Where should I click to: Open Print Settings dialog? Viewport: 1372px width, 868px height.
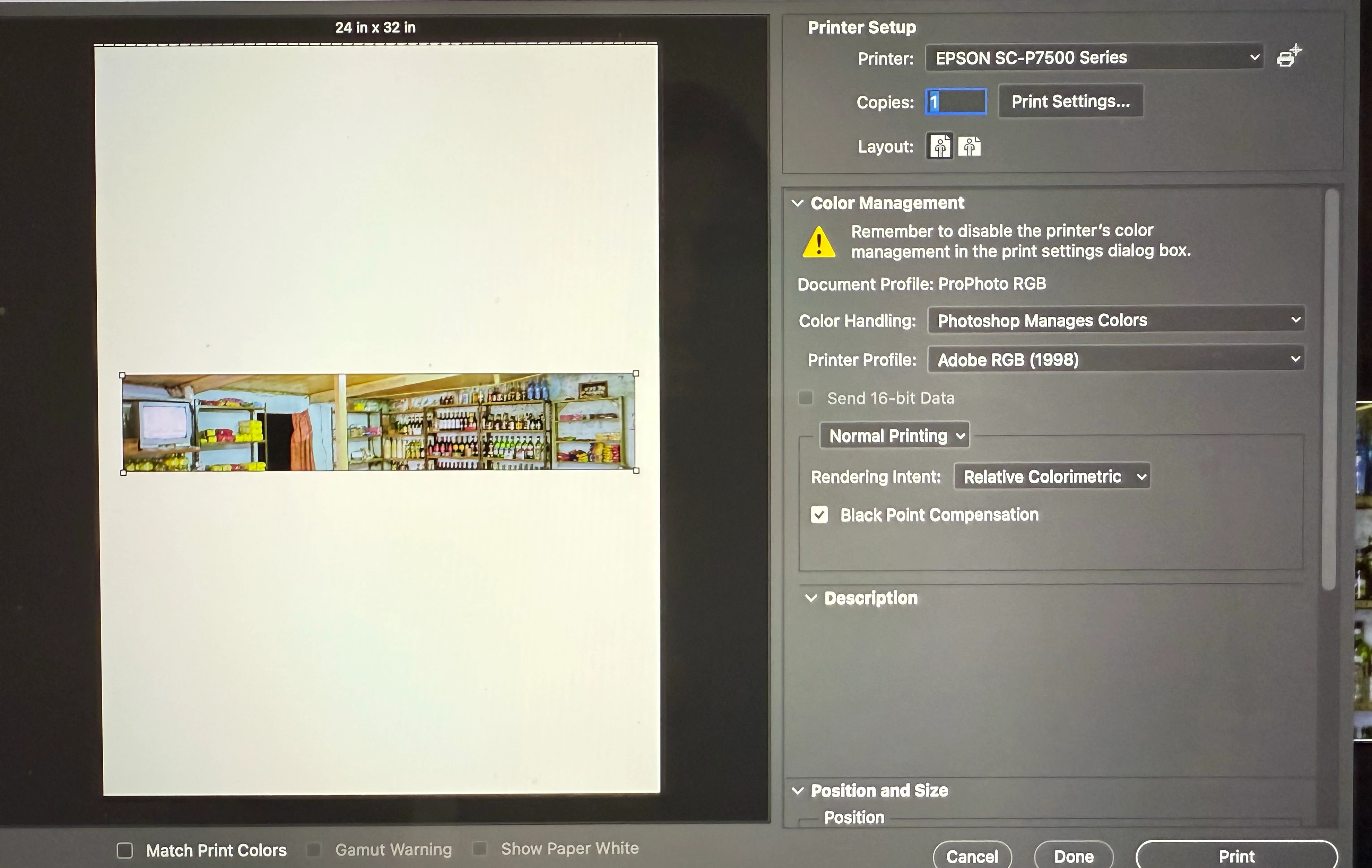click(1070, 102)
